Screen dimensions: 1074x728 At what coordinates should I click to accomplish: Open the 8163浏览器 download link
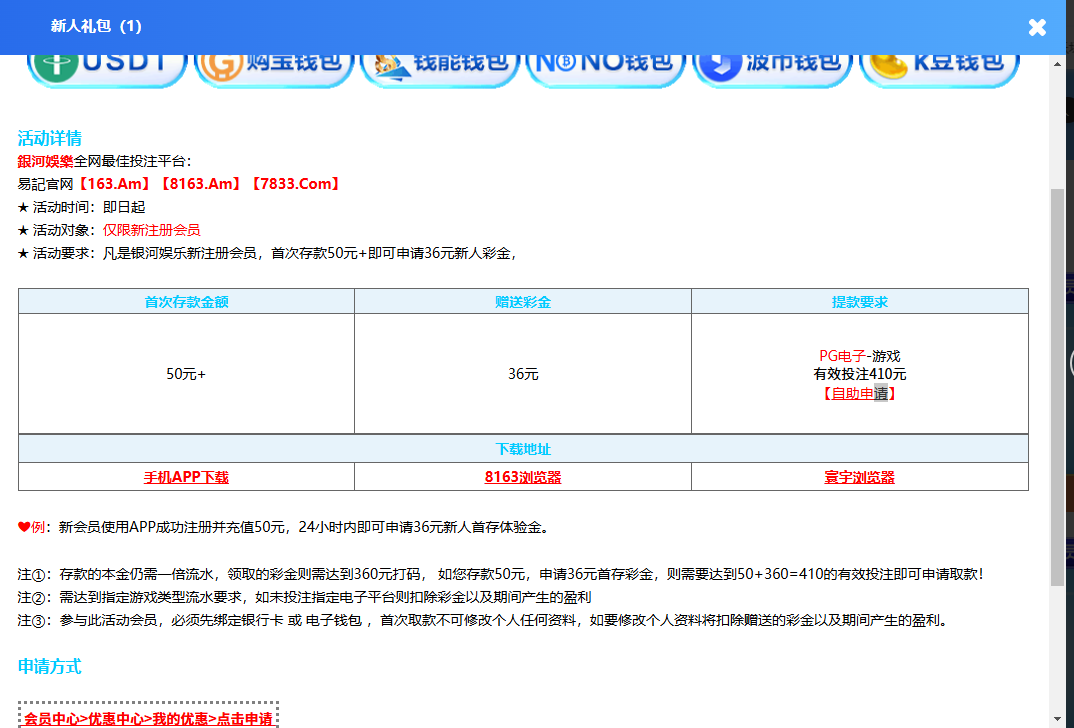click(x=523, y=477)
